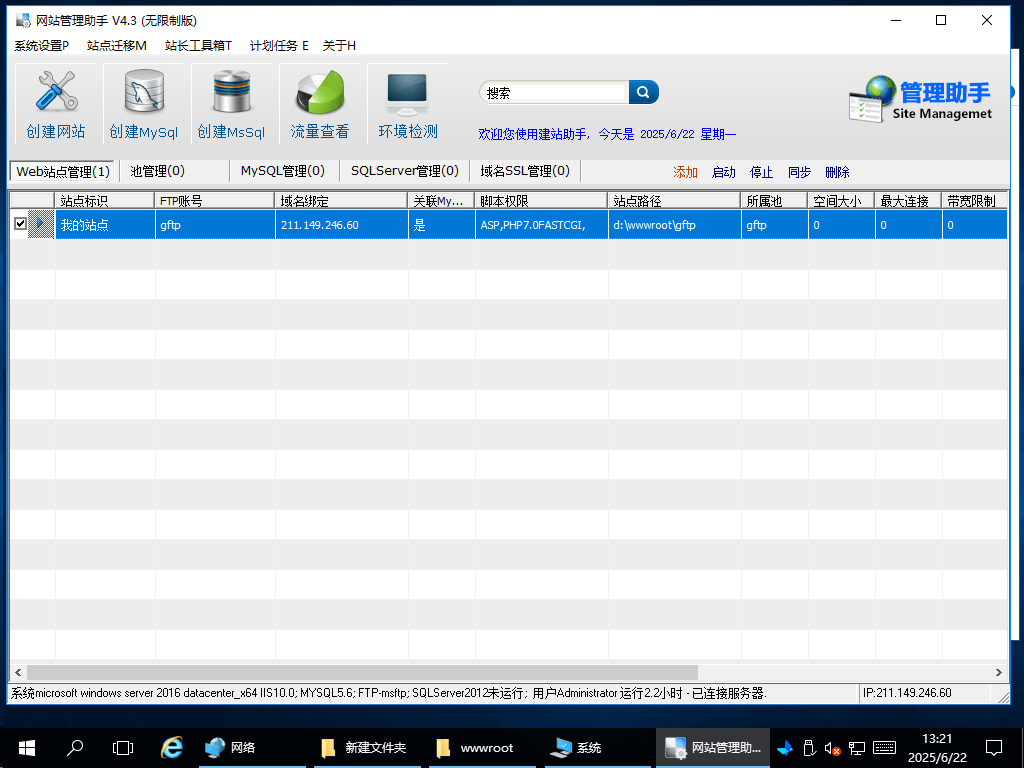
Task: Click the 211.149.246.60 domain cell
Action: [x=342, y=225]
